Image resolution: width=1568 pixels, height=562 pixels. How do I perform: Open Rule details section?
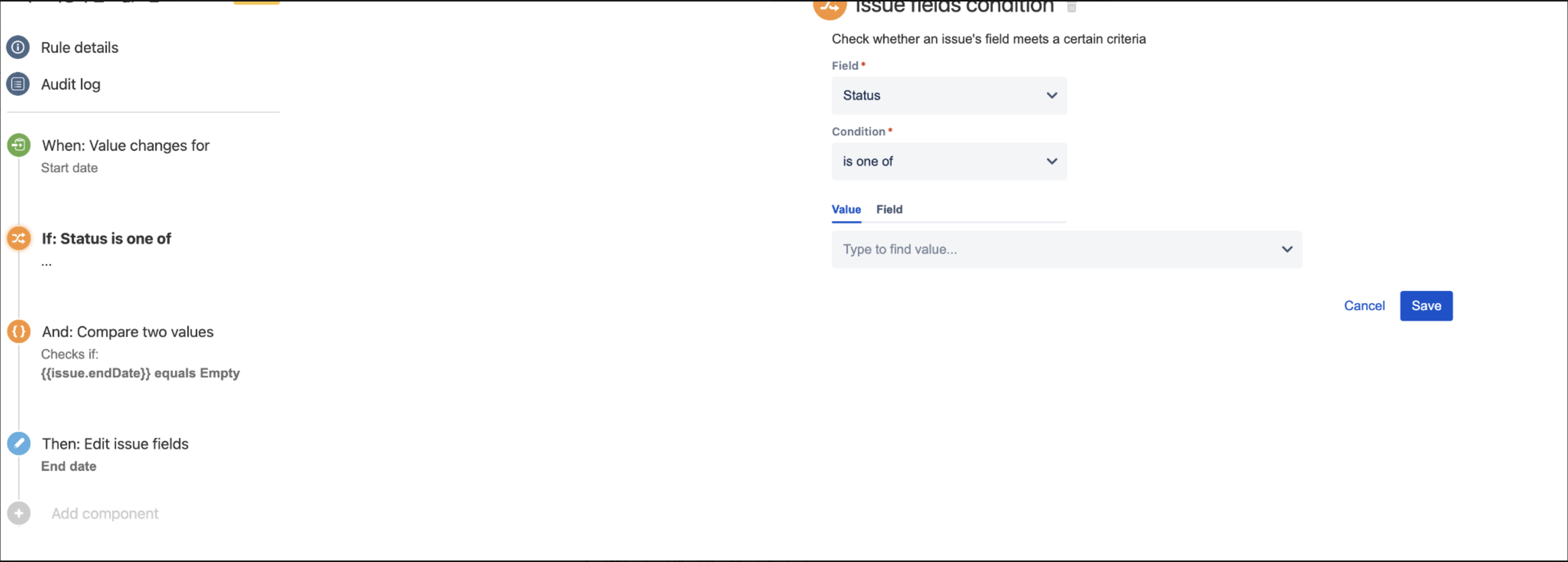(x=80, y=47)
